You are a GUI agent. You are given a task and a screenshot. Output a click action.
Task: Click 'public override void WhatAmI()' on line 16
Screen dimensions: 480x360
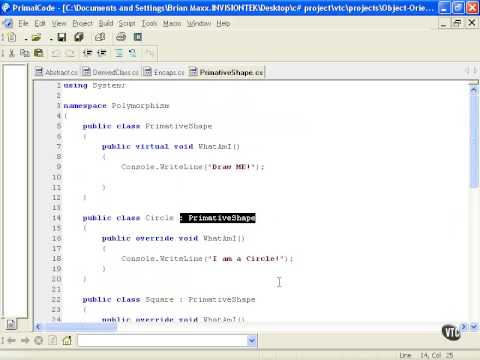click(x=173, y=238)
